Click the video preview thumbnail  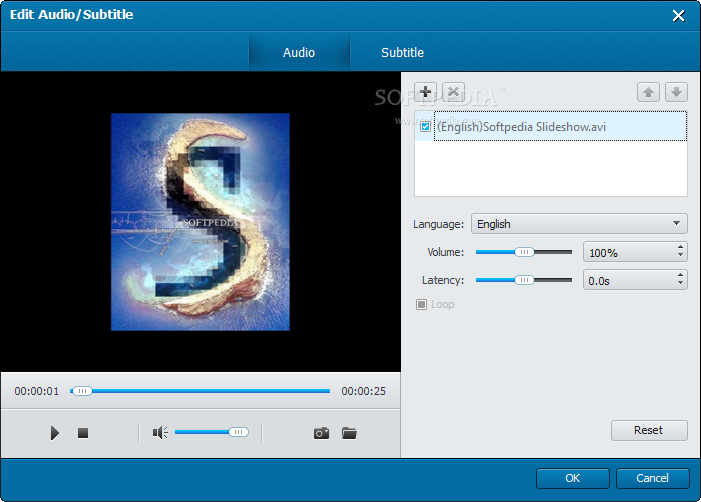point(200,222)
